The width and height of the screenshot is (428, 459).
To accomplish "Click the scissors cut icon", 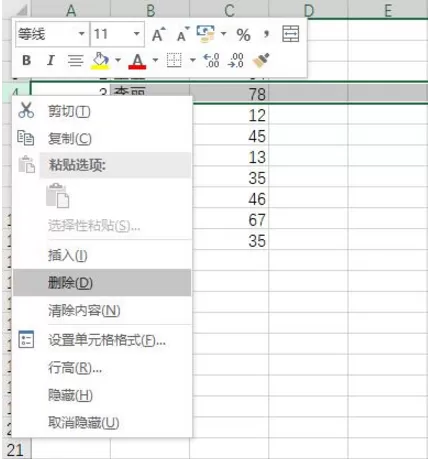I will [26, 110].
